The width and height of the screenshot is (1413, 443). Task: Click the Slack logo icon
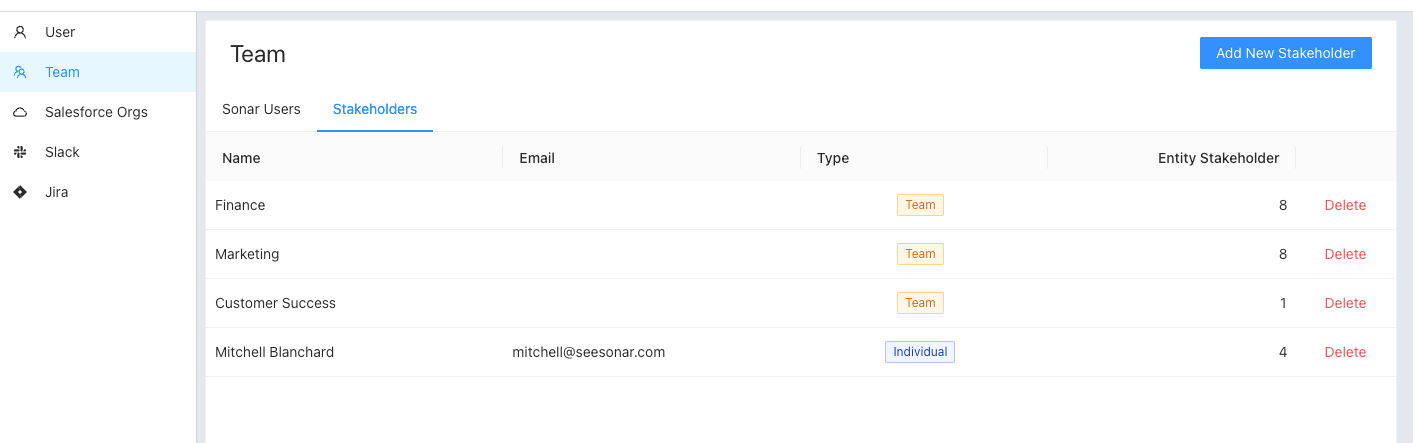(x=20, y=152)
